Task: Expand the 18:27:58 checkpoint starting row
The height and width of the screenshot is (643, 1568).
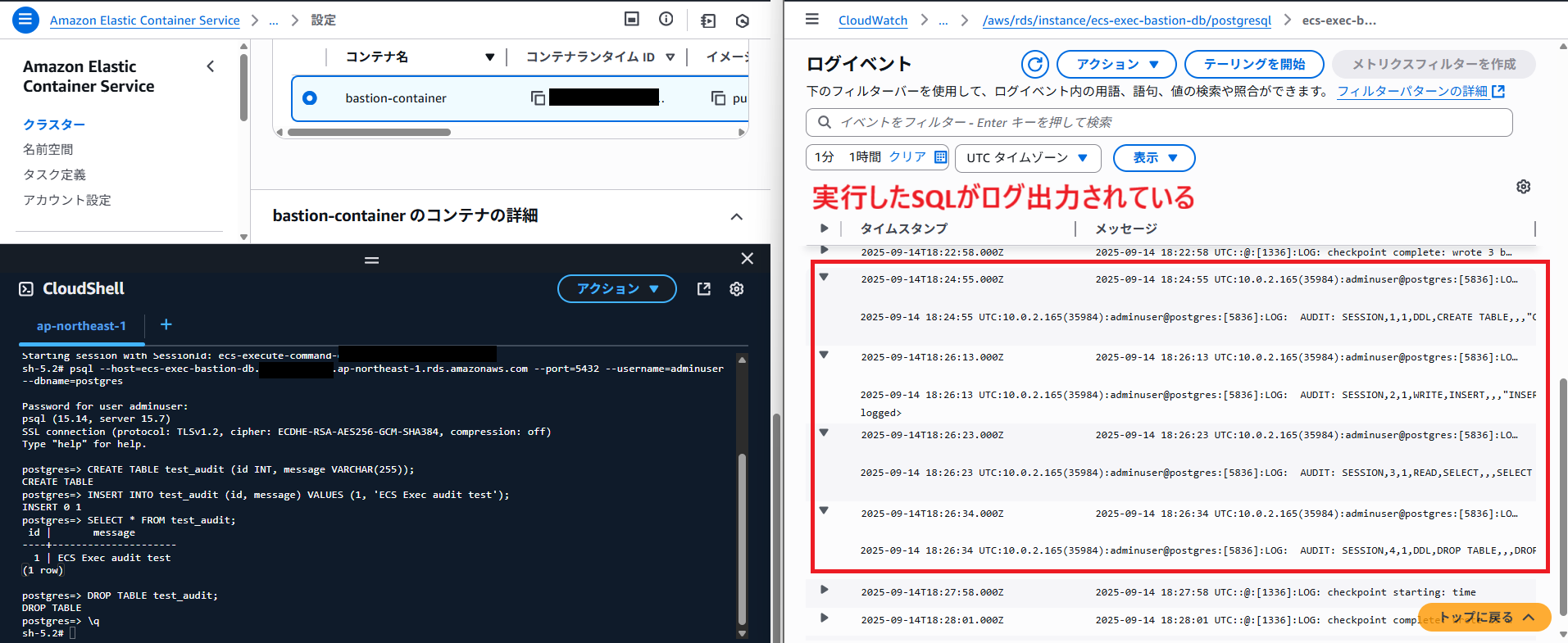Action: tap(825, 590)
